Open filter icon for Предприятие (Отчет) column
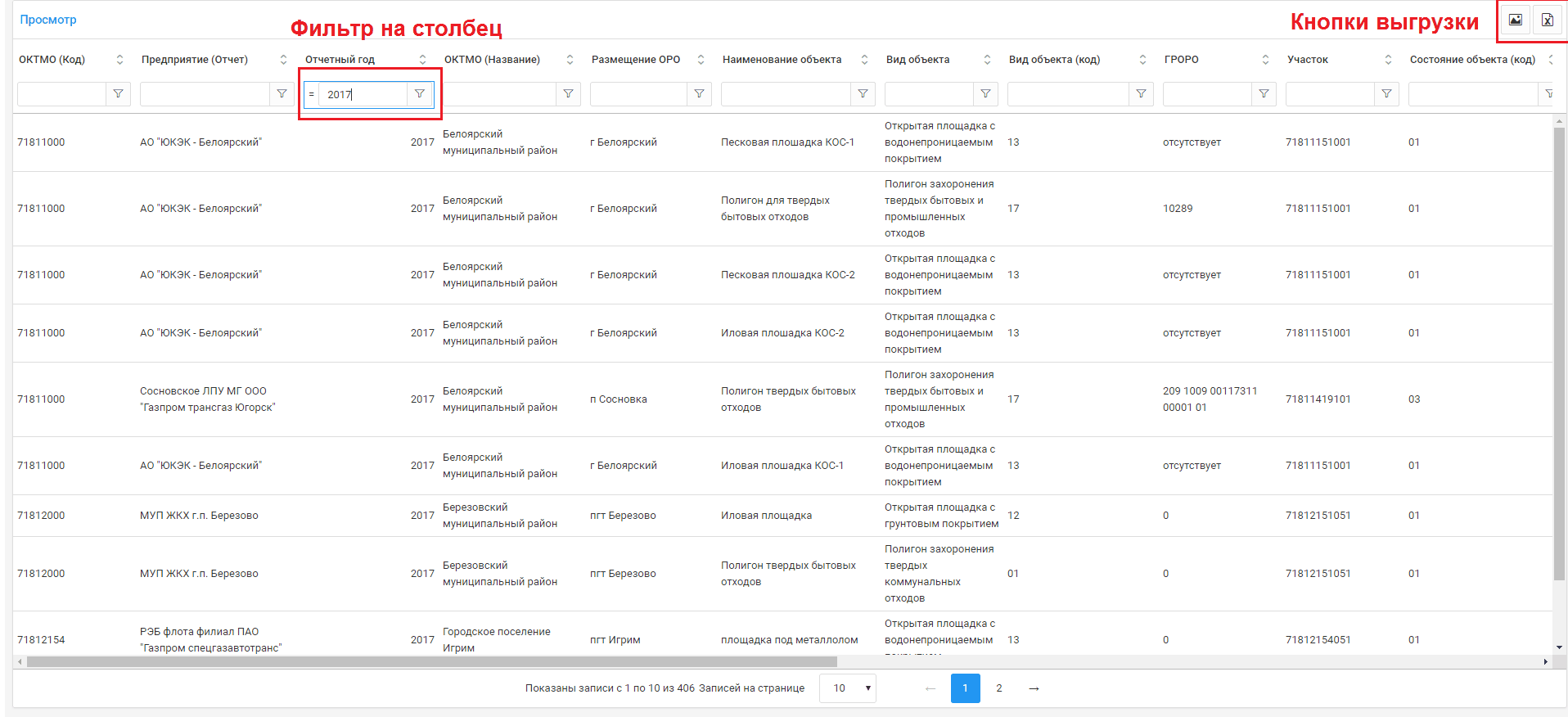This screenshot has height=717, width=1568. tap(282, 94)
